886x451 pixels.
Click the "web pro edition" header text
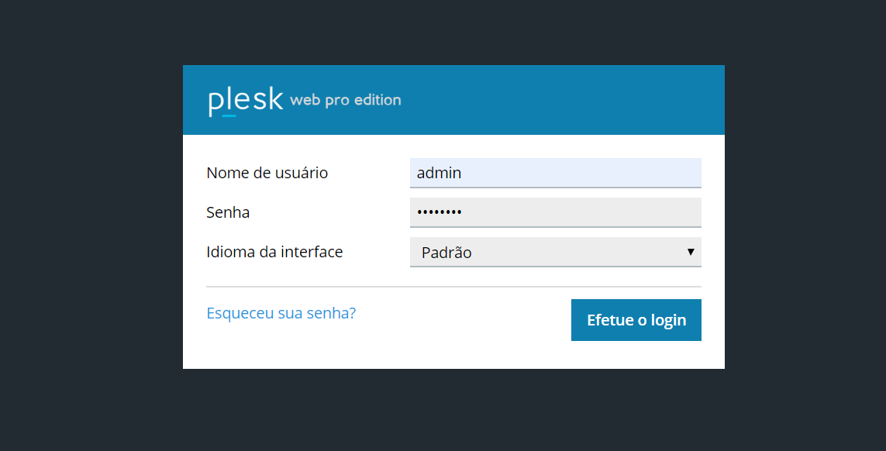(345, 100)
